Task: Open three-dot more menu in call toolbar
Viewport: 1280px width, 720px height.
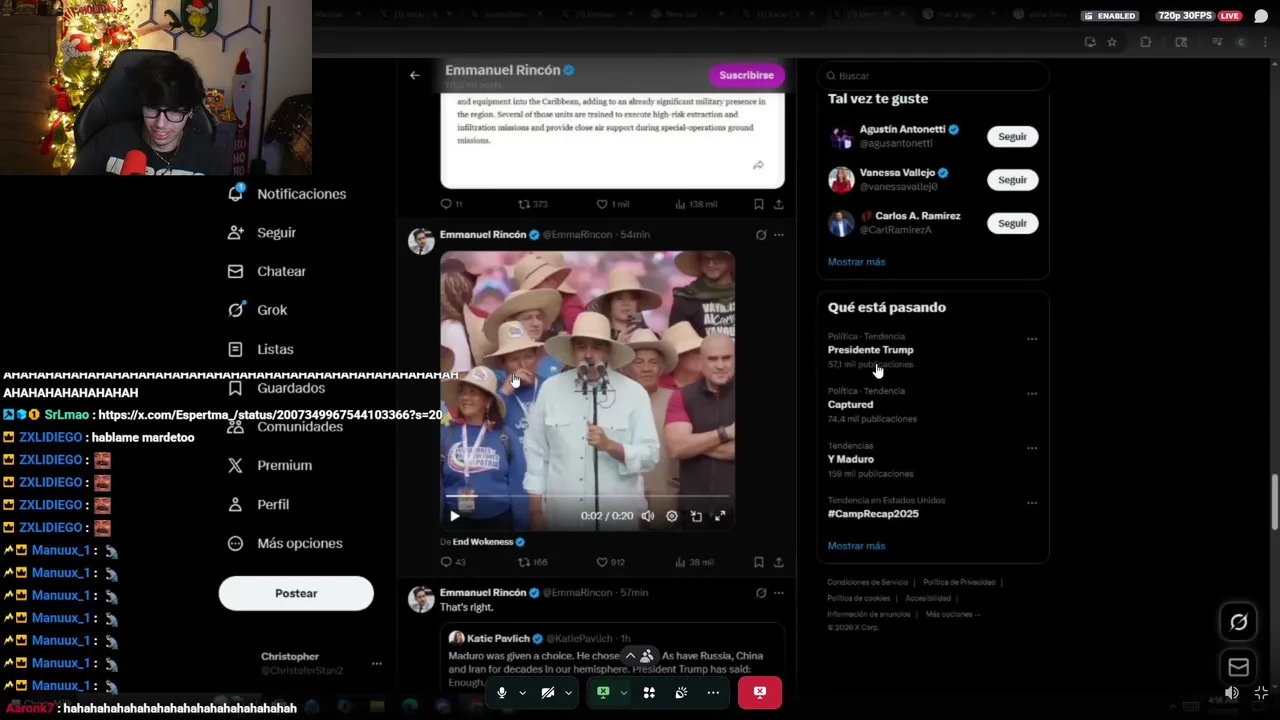Action: (713, 692)
